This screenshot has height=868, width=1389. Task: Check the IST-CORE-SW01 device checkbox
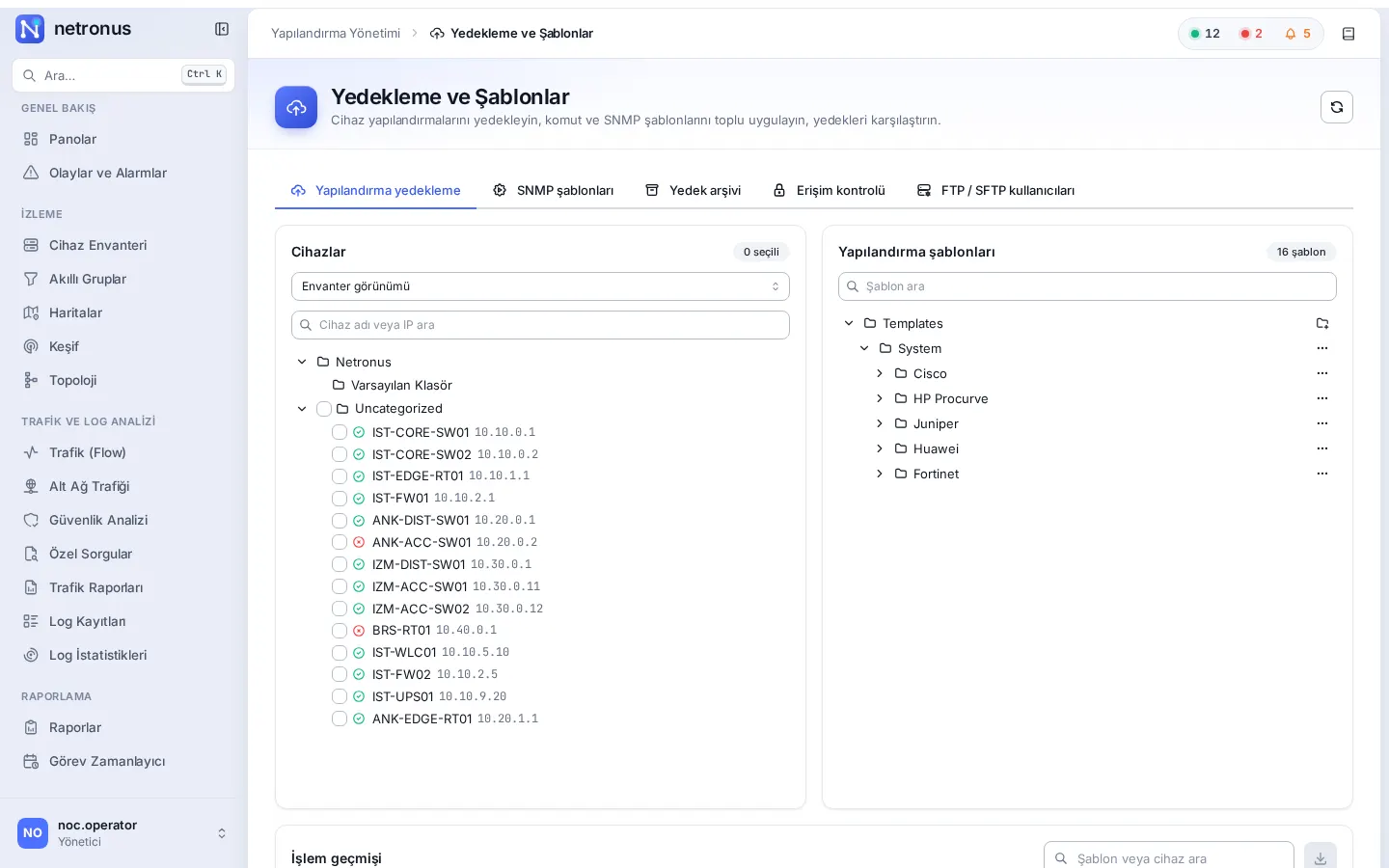pos(340,432)
